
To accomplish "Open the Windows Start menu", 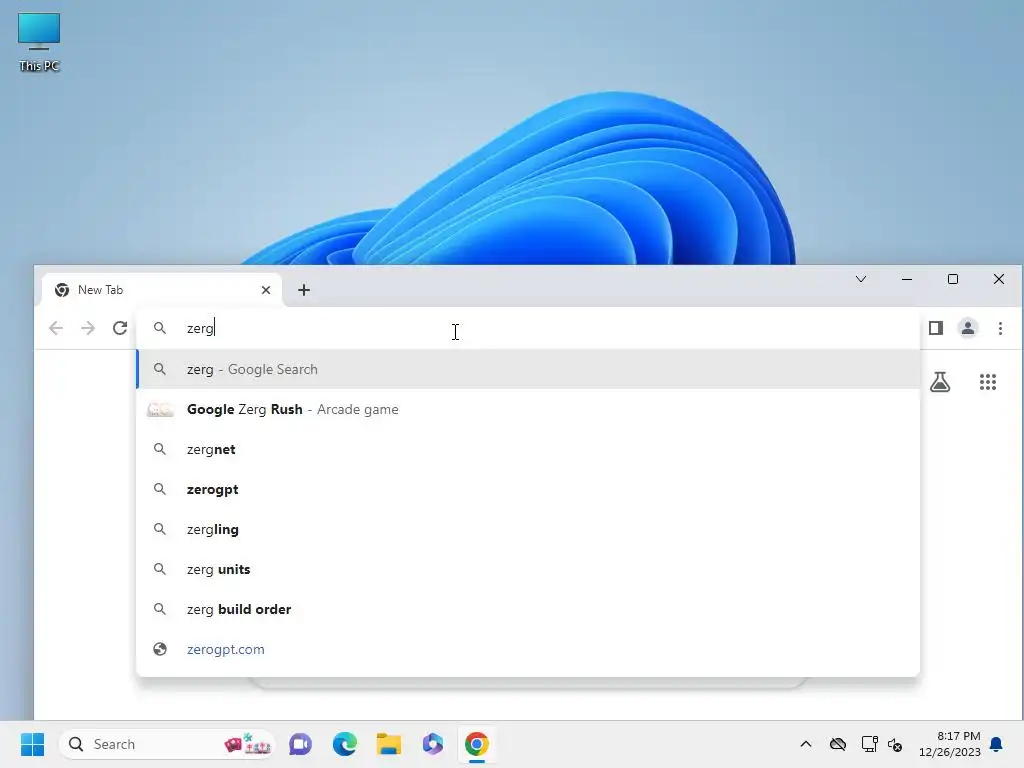I will tap(32, 744).
